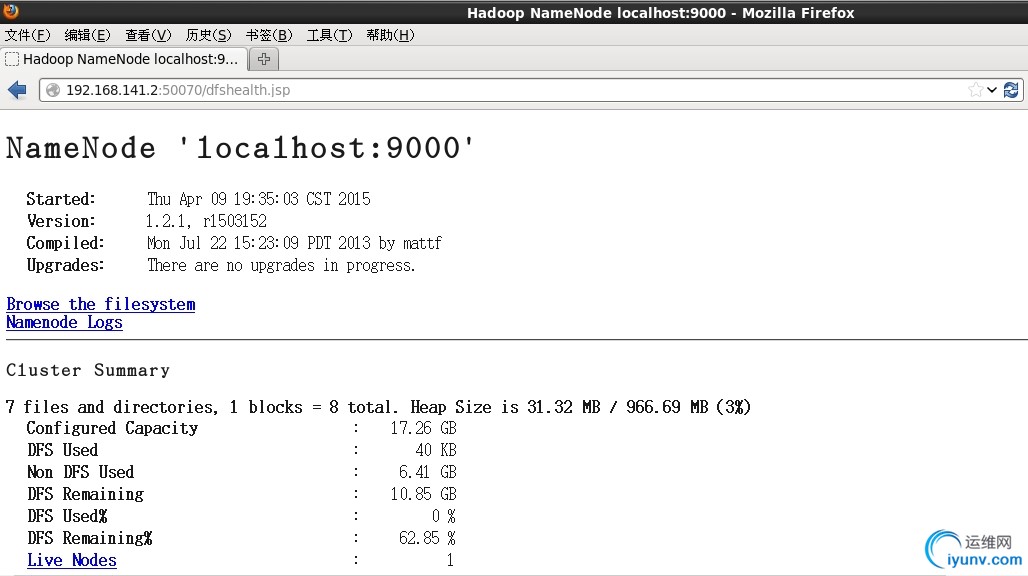Click the Firefox icon in title bar
Image resolution: width=1028 pixels, height=576 pixels.
(x=10, y=11)
